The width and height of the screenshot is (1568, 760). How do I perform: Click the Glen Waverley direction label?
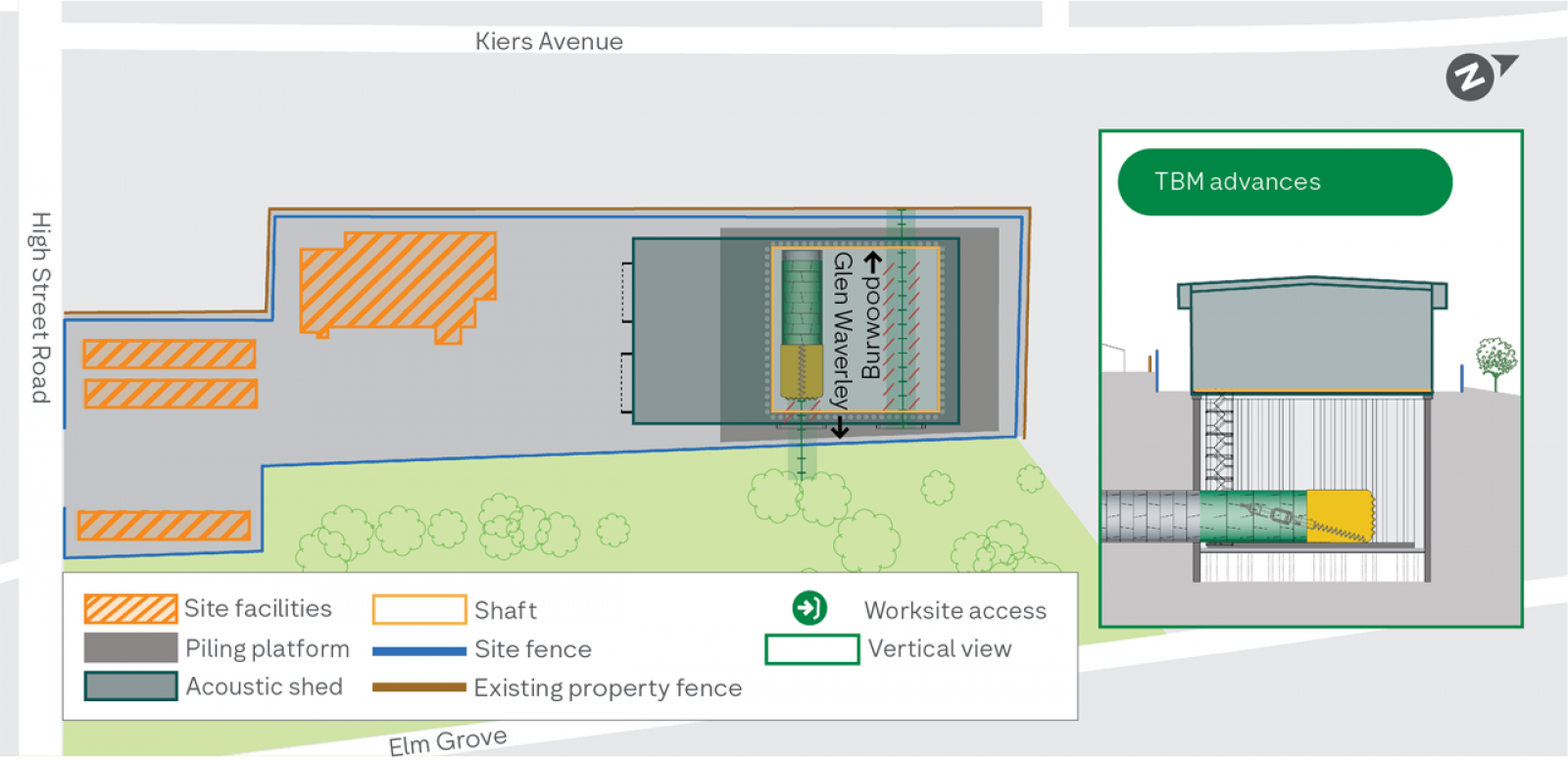[841, 330]
